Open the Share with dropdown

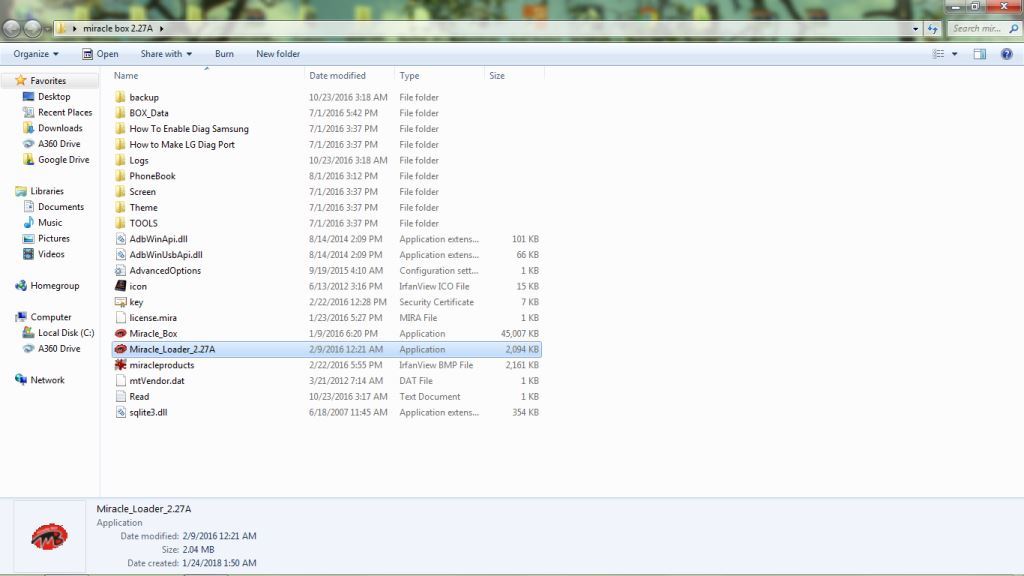[166, 54]
